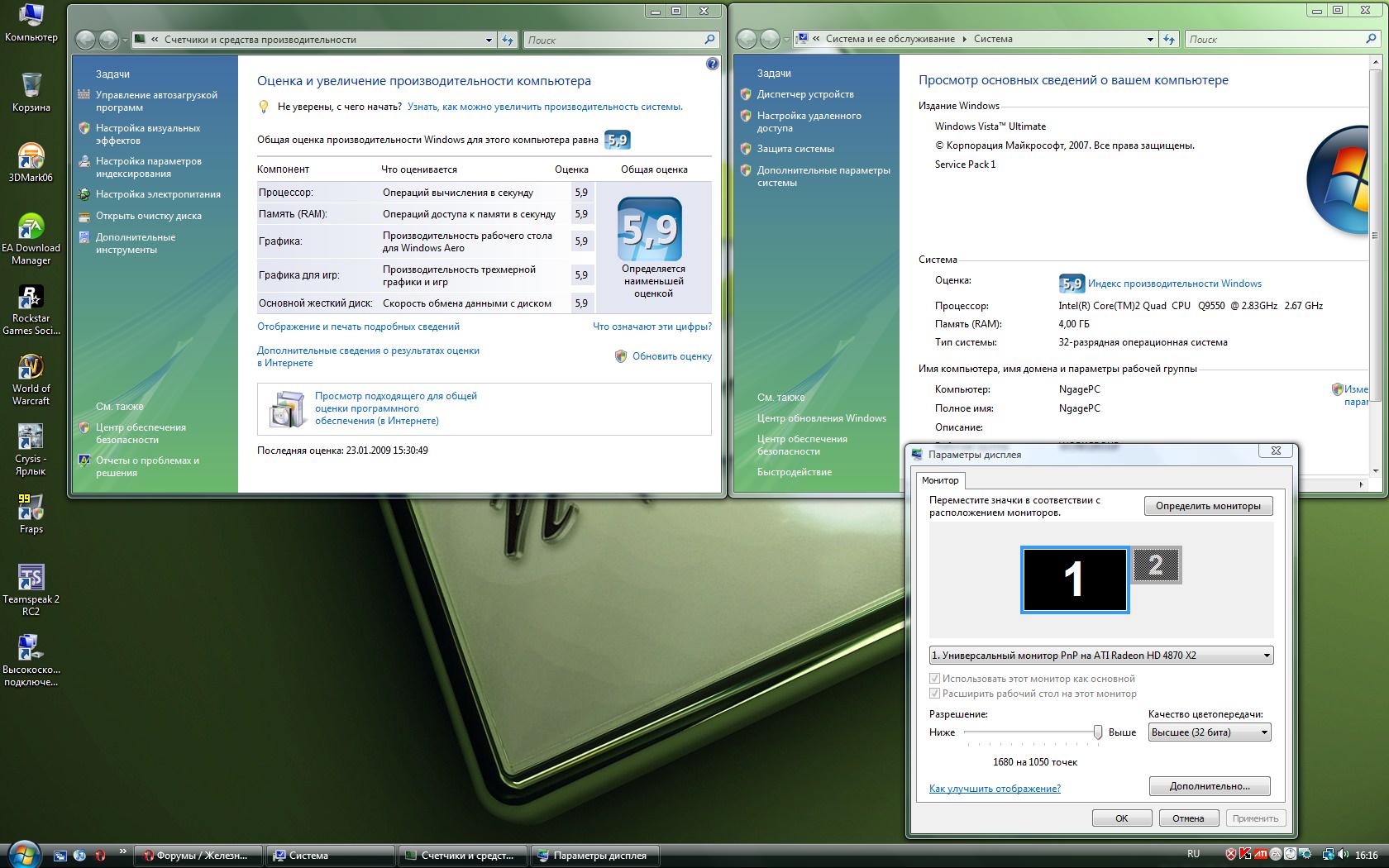
Task: Click 'Как улучшить отображение?' link
Action: click(x=995, y=789)
